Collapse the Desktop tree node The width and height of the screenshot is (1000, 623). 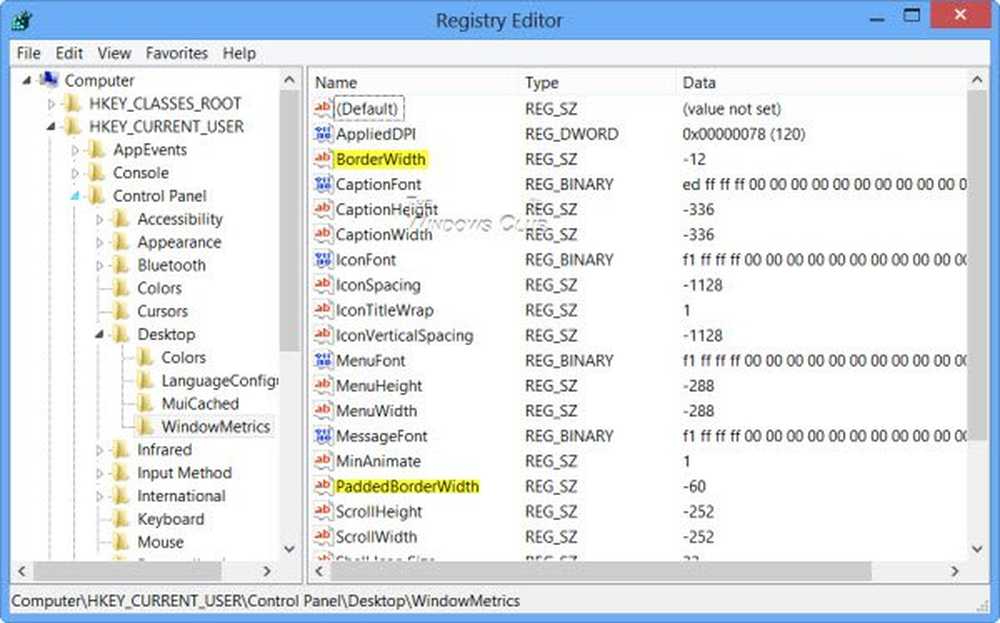point(99,335)
